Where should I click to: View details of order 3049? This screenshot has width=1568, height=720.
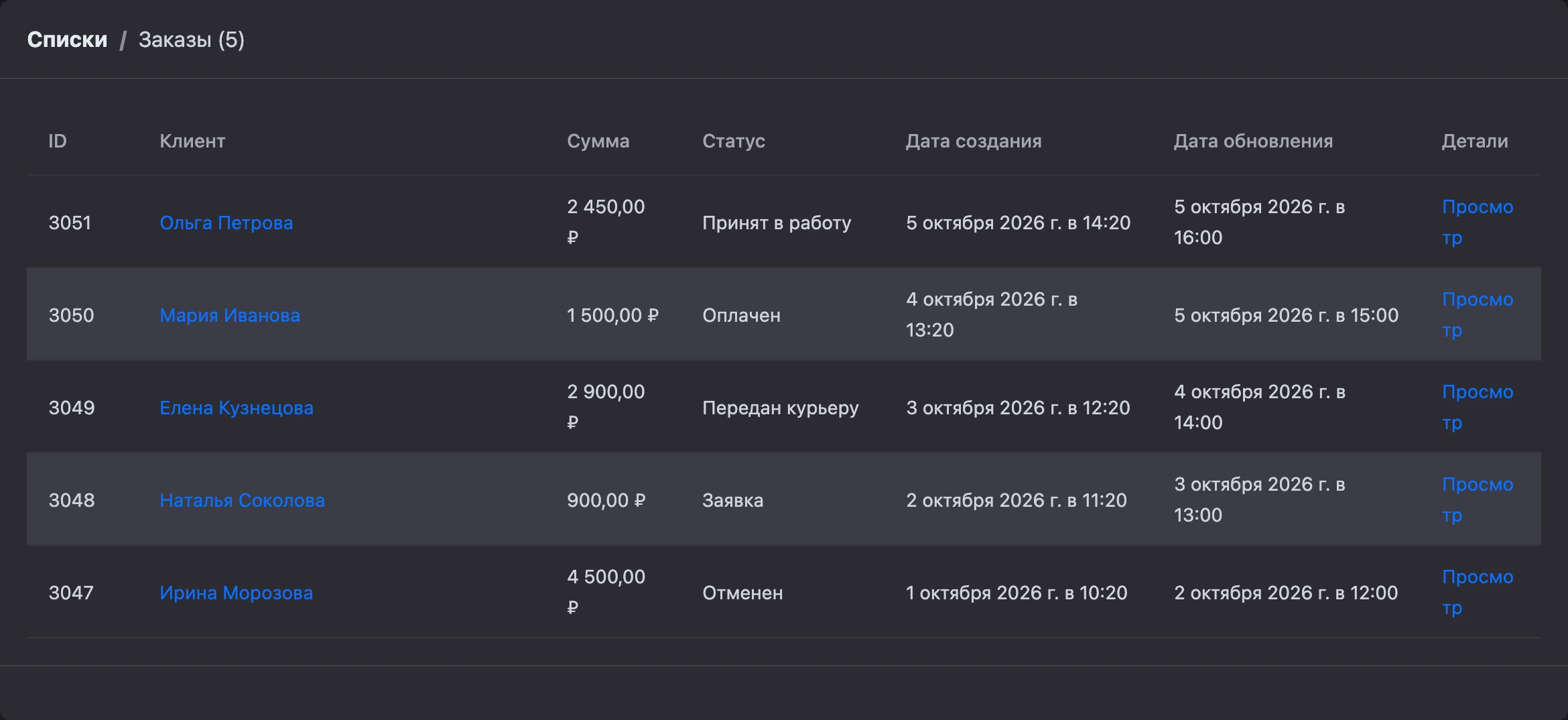(1478, 407)
